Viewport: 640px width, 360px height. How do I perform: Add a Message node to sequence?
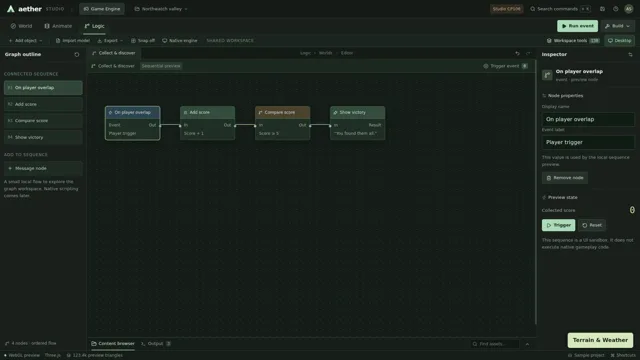[43, 168]
